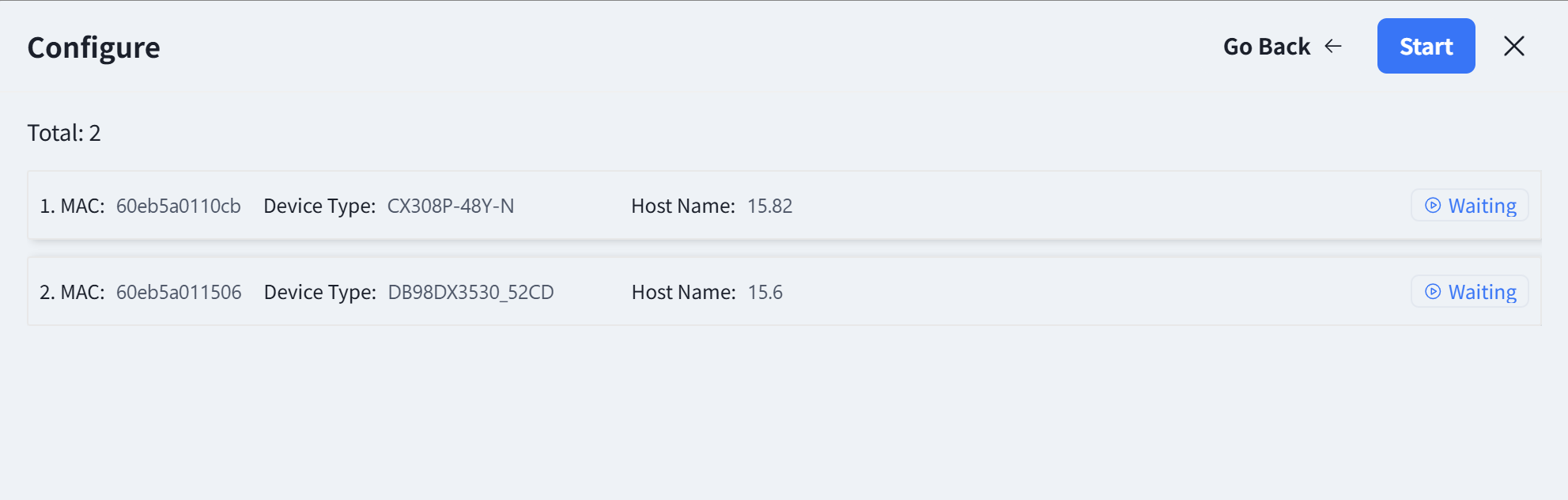The width and height of the screenshot is (1568, 500).
Task: Select the second device row
Action: 784,292
